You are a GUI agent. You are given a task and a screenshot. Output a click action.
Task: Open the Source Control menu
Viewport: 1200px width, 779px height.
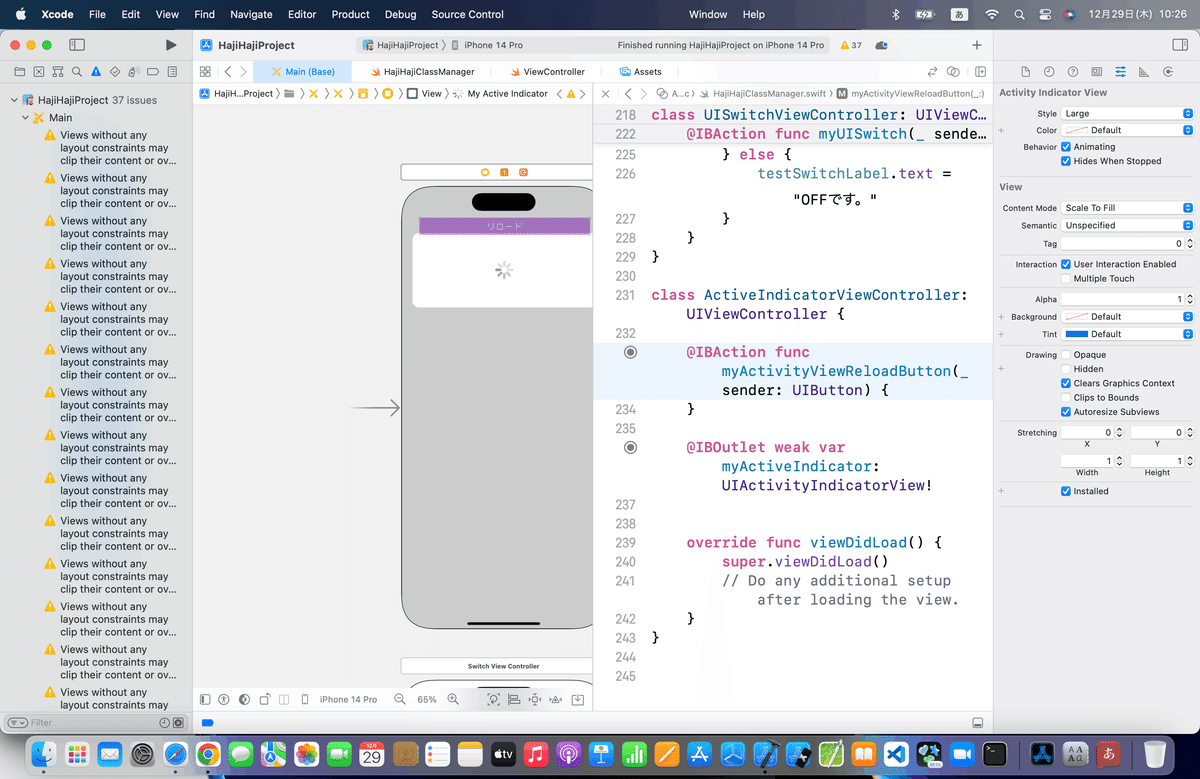coord(468,14)
